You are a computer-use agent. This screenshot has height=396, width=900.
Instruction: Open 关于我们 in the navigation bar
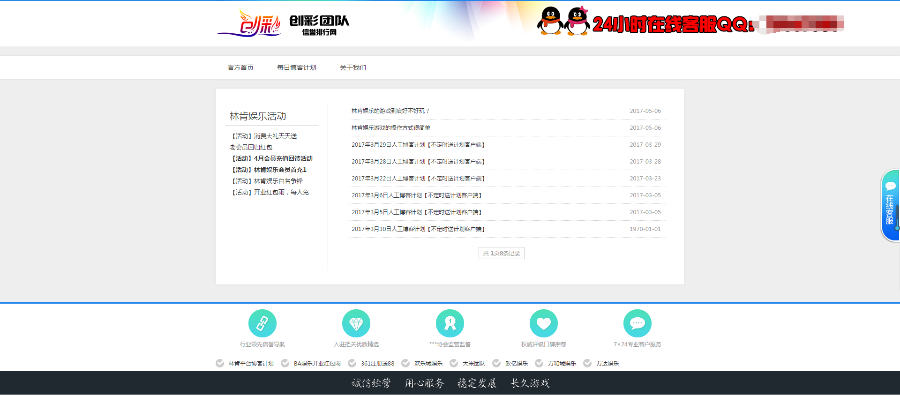coord(352,68)
